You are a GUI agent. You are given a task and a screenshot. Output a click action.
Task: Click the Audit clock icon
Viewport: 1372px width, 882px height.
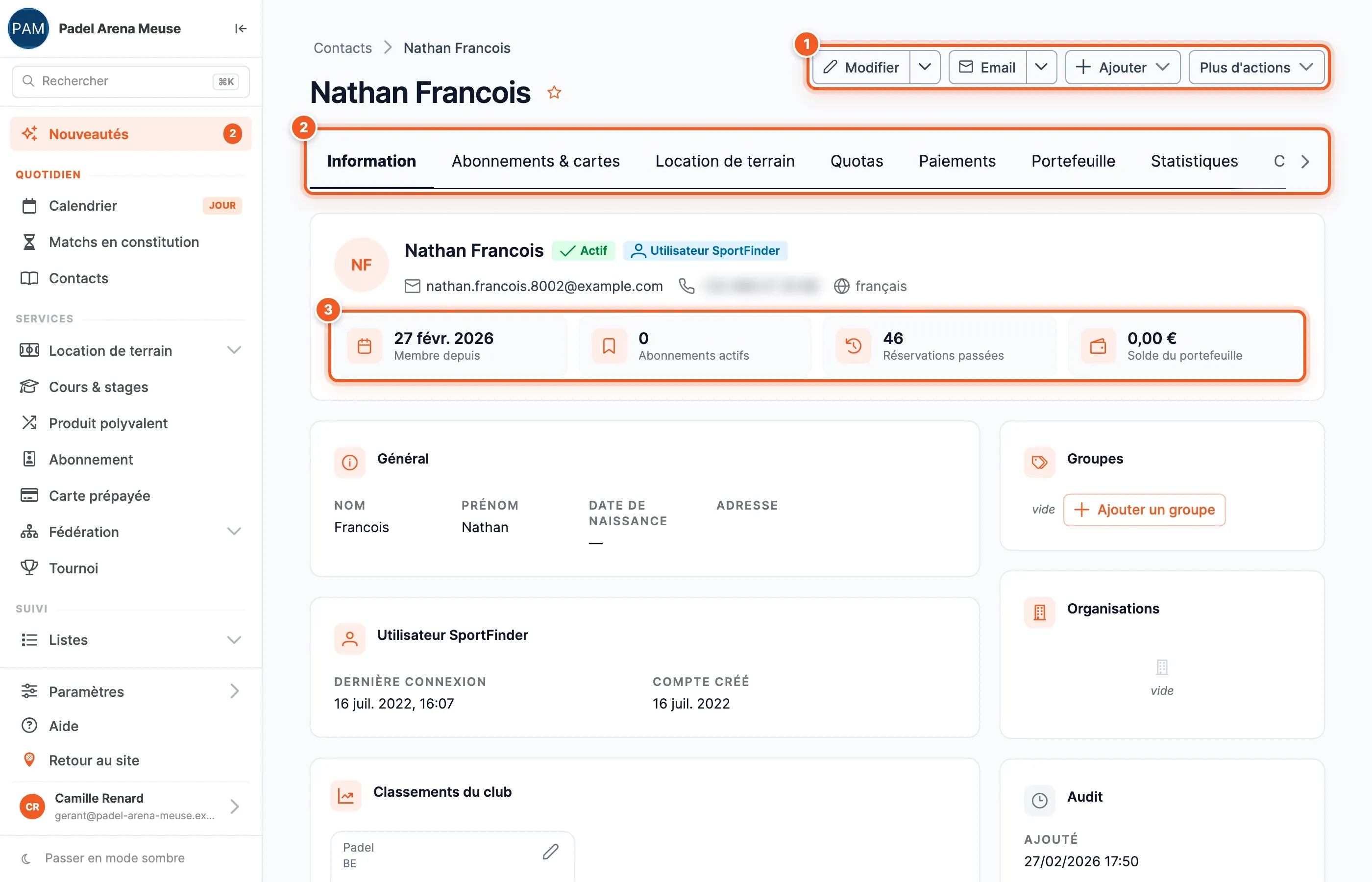pos(1039,800)
